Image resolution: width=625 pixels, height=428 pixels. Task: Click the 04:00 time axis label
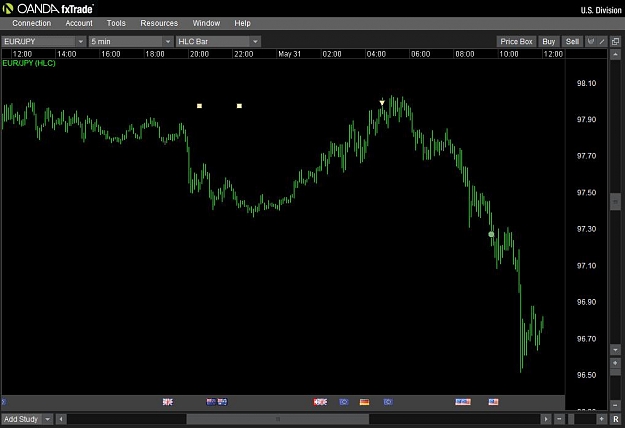click(x=376, y=54)
